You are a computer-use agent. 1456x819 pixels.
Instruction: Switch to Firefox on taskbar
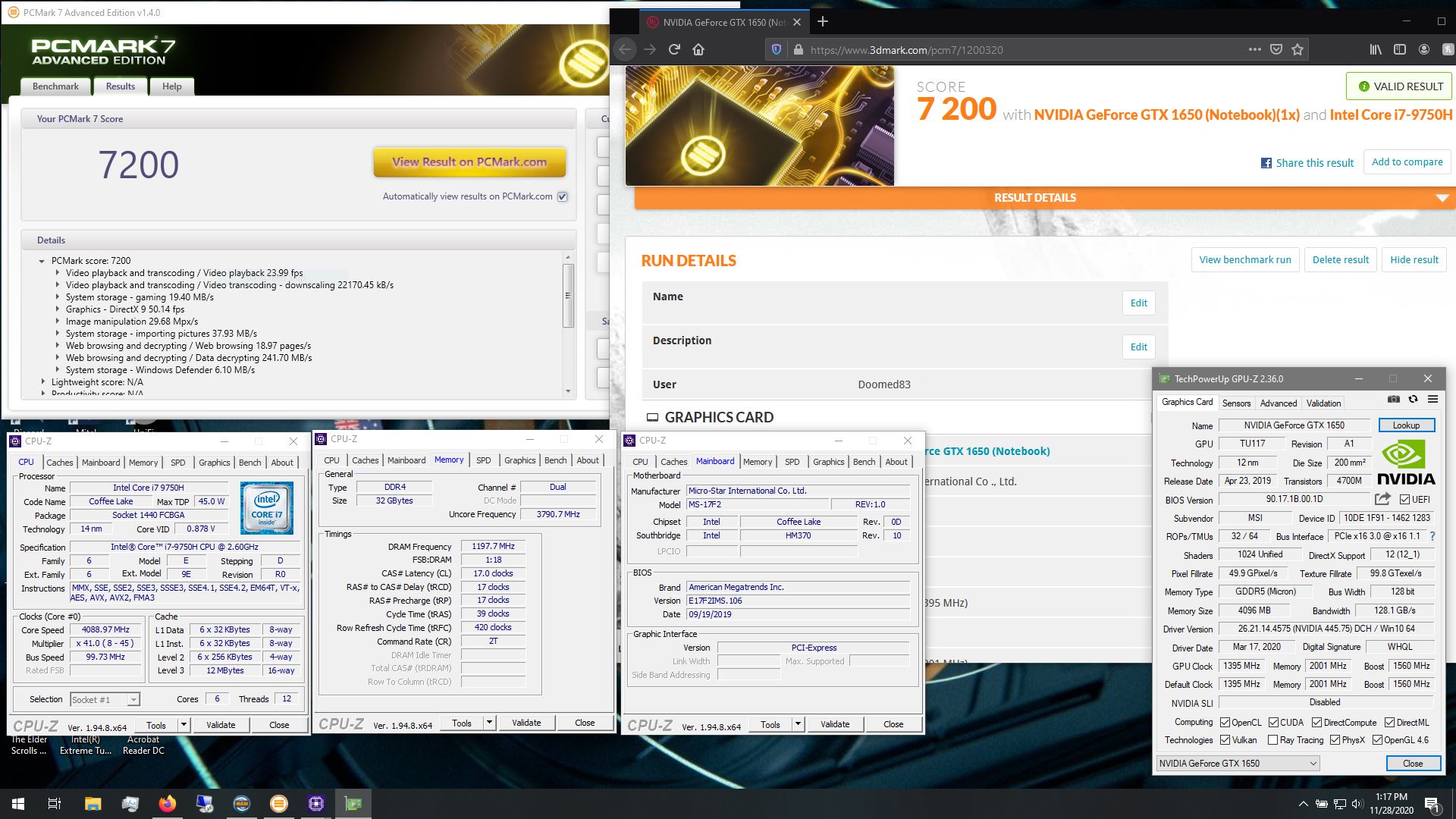click(x=167, y=804)
